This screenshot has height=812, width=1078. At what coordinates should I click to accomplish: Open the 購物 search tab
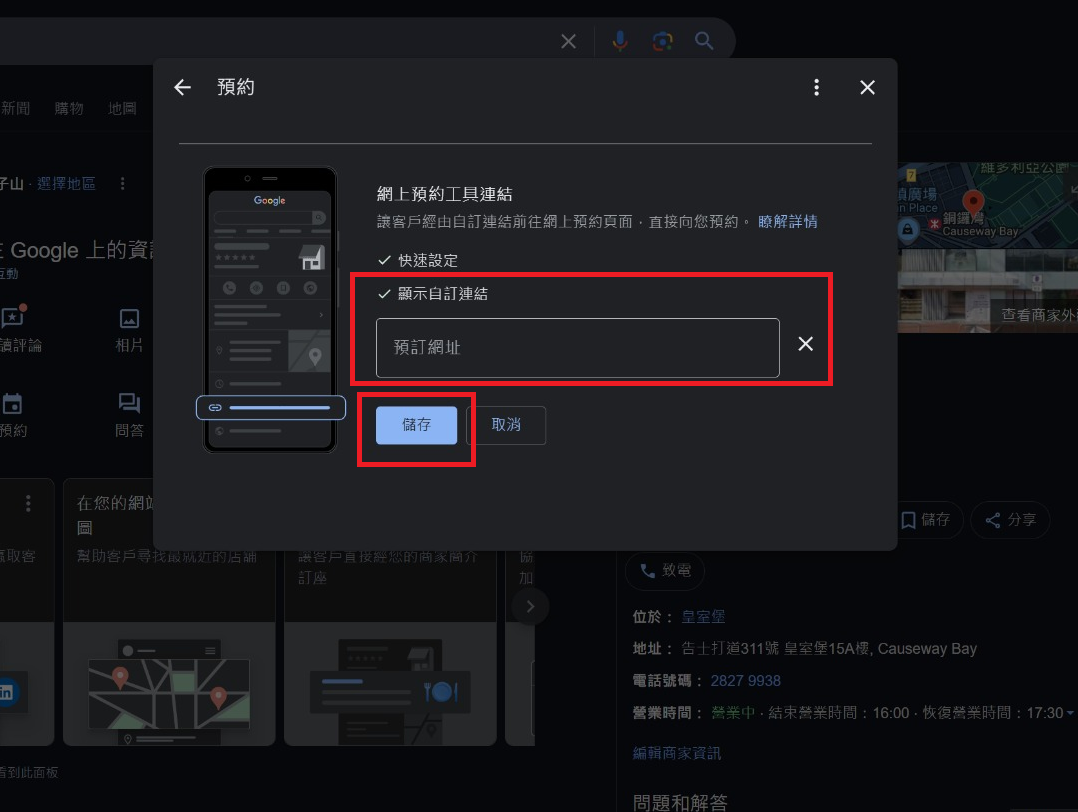tap(69, 108)
